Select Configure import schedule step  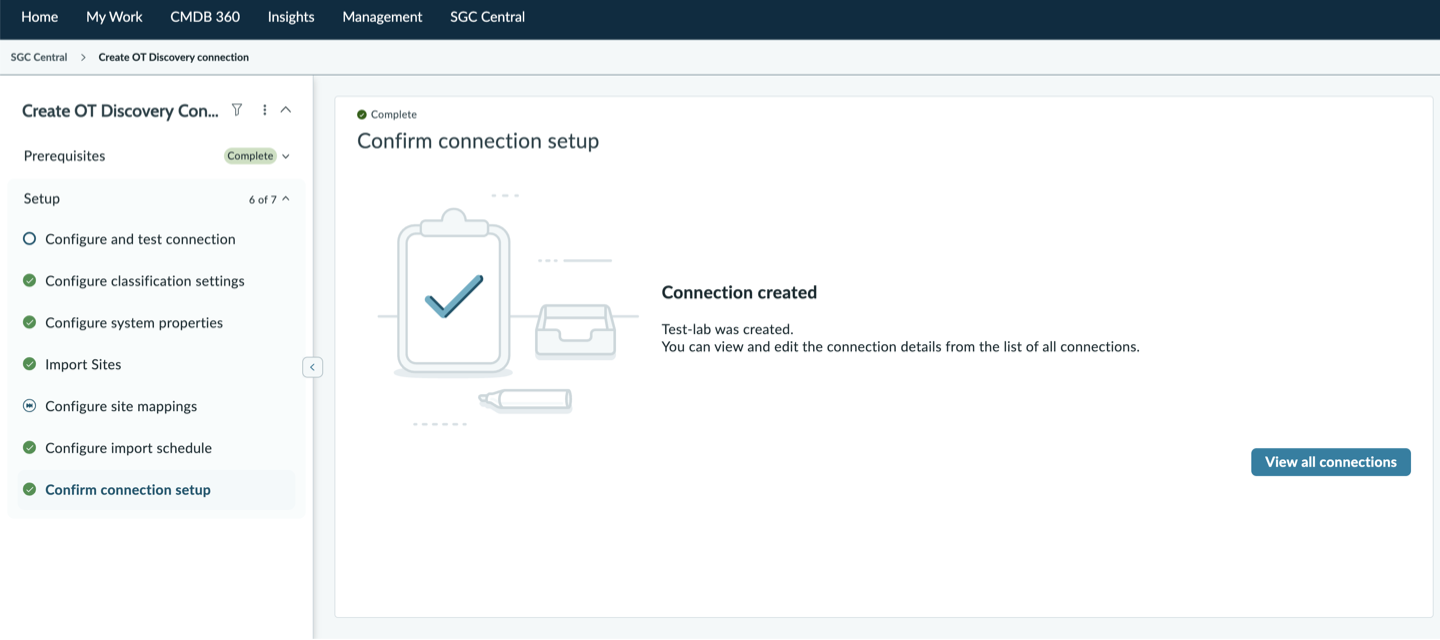tap(128, 448)
